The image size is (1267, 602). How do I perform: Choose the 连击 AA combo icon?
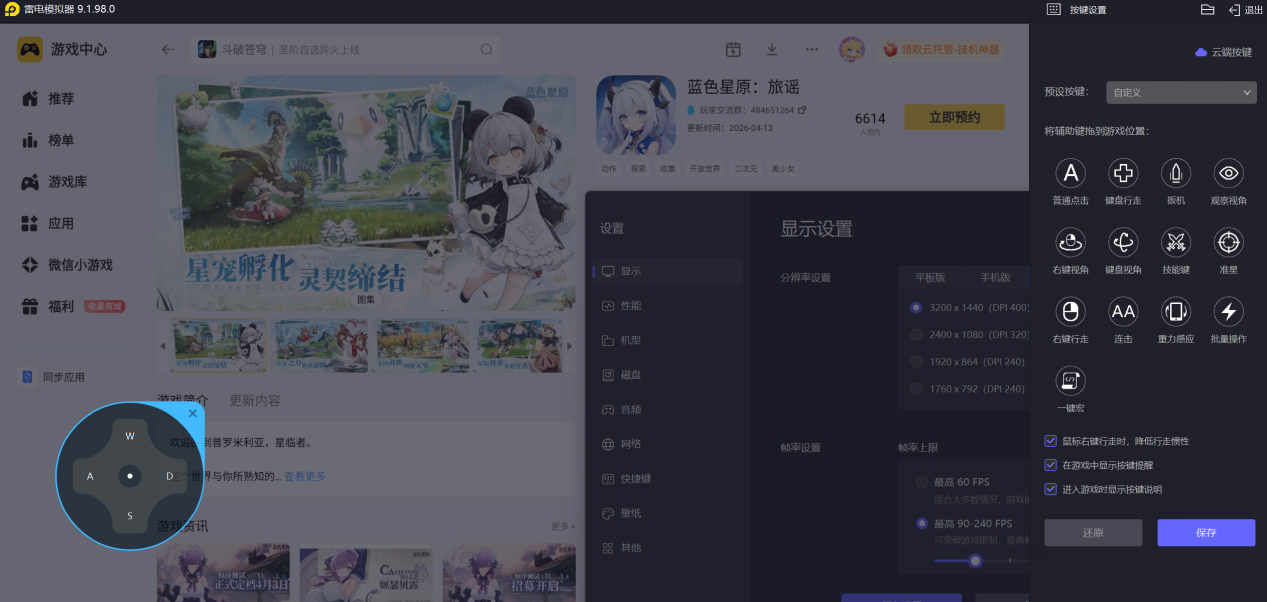click(x=1123, y=311)
